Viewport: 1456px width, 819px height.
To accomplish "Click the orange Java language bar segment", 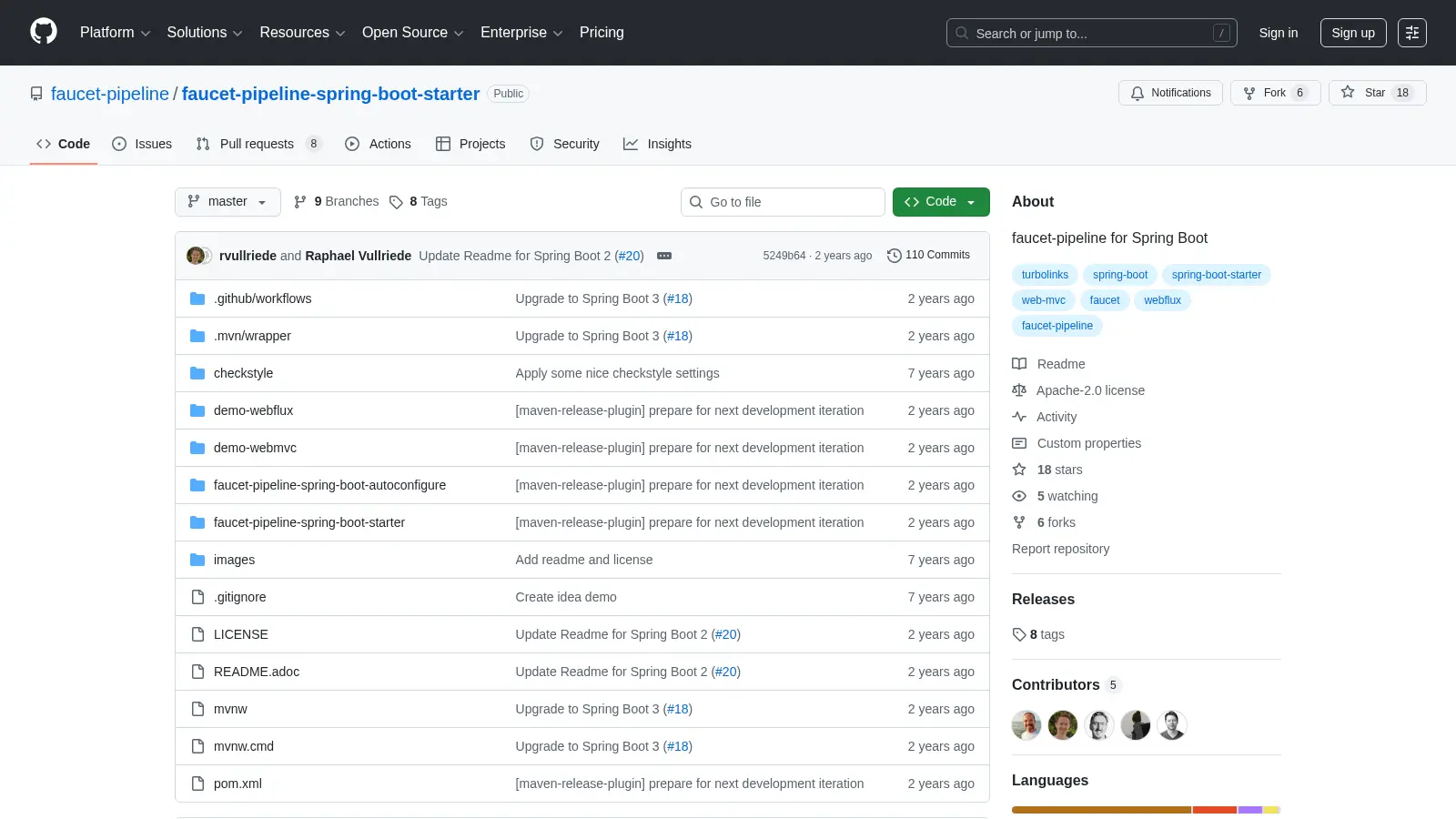I will [x=1102, y=810].
